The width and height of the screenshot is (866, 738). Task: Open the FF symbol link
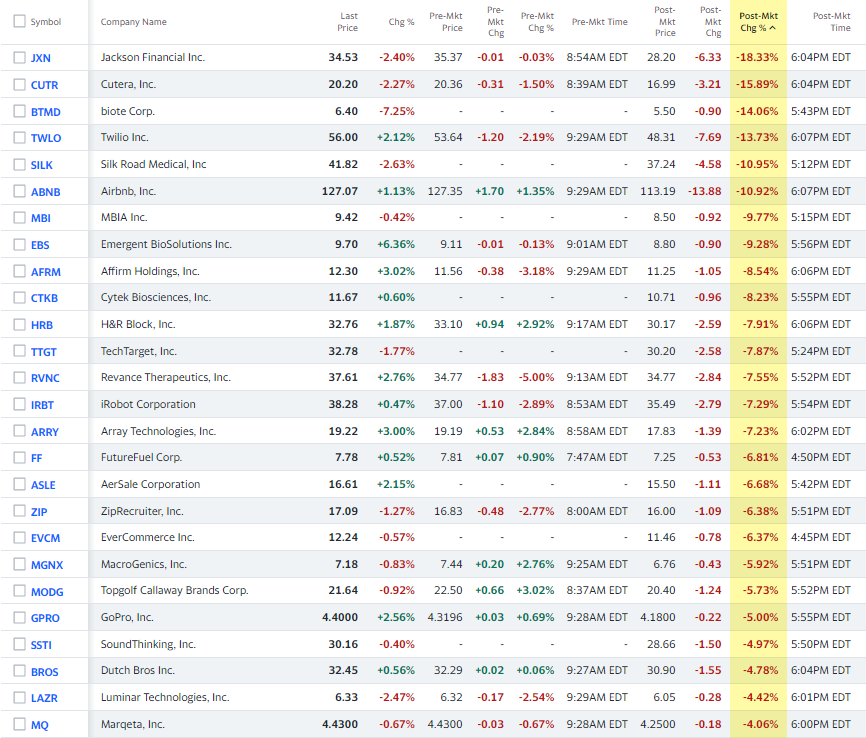tap(36, 458)
